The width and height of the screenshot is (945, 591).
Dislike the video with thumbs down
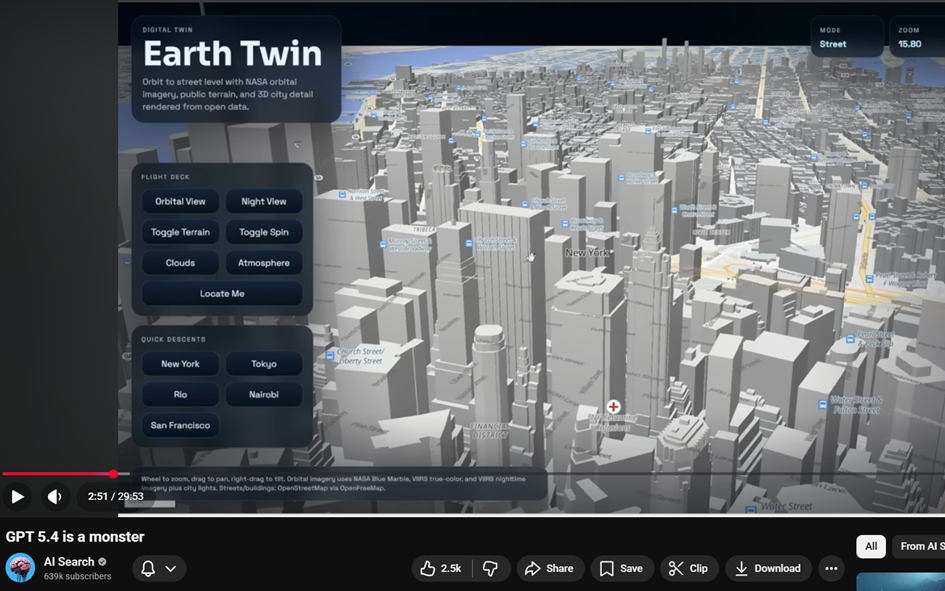[x=490, y=568]
